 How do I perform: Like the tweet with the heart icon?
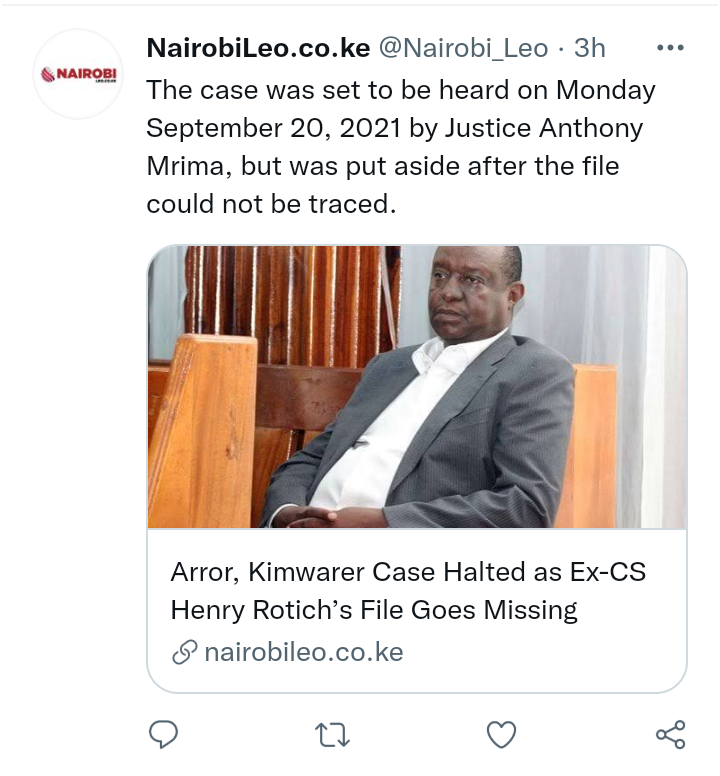pos(501,734)
